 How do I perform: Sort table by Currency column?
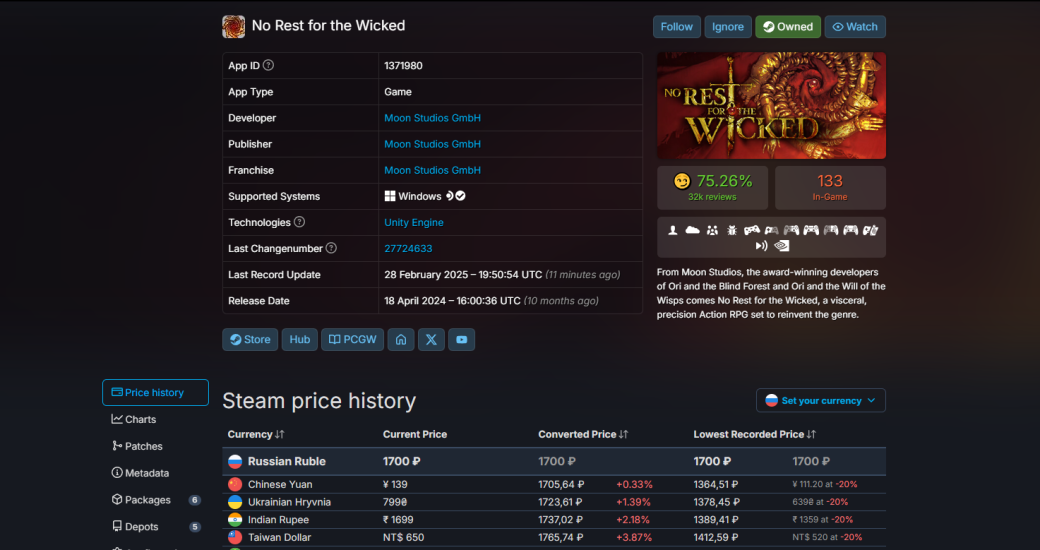[256, 435]
